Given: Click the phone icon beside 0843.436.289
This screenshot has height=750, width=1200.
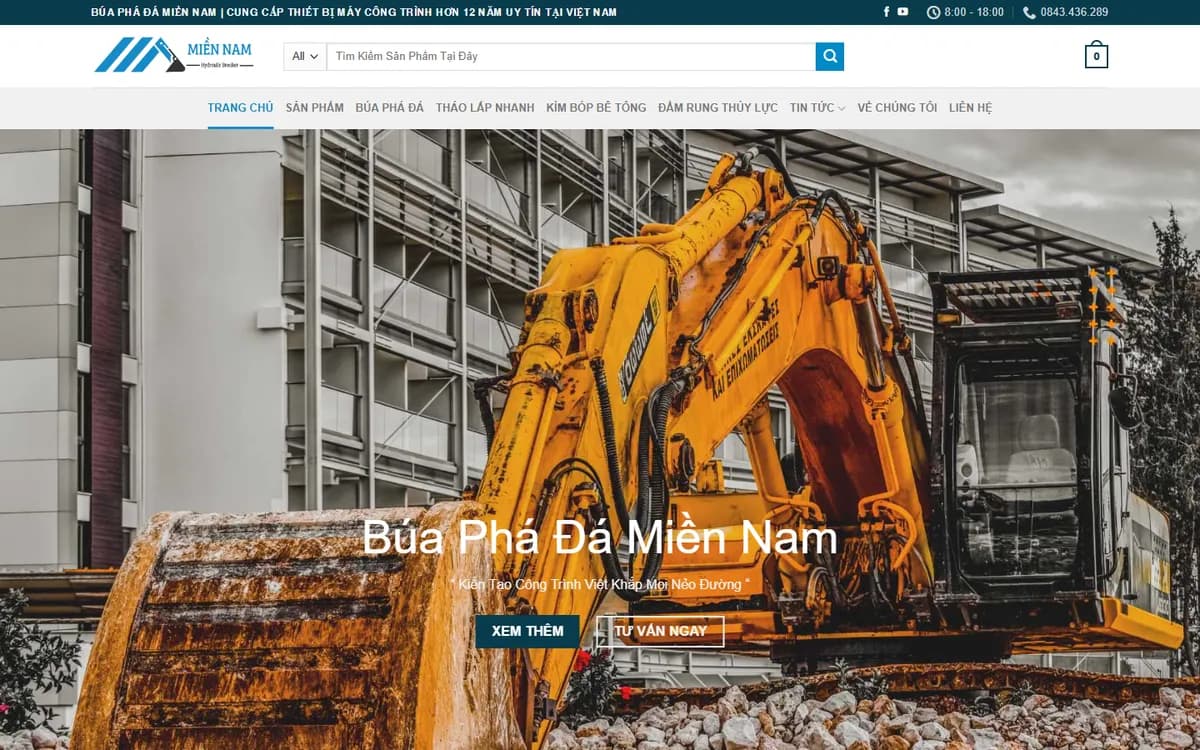Looking at the screenshot, I should point(1029,12).
